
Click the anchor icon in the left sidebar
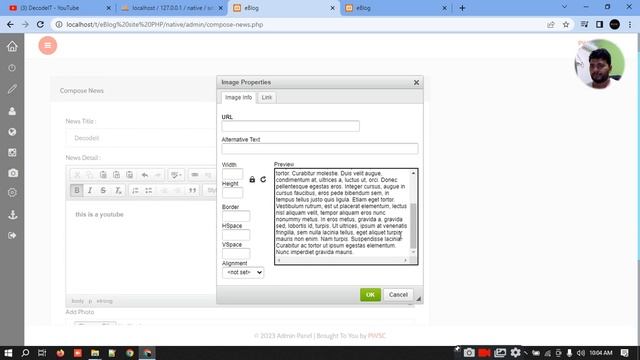(x=13, y=215)
